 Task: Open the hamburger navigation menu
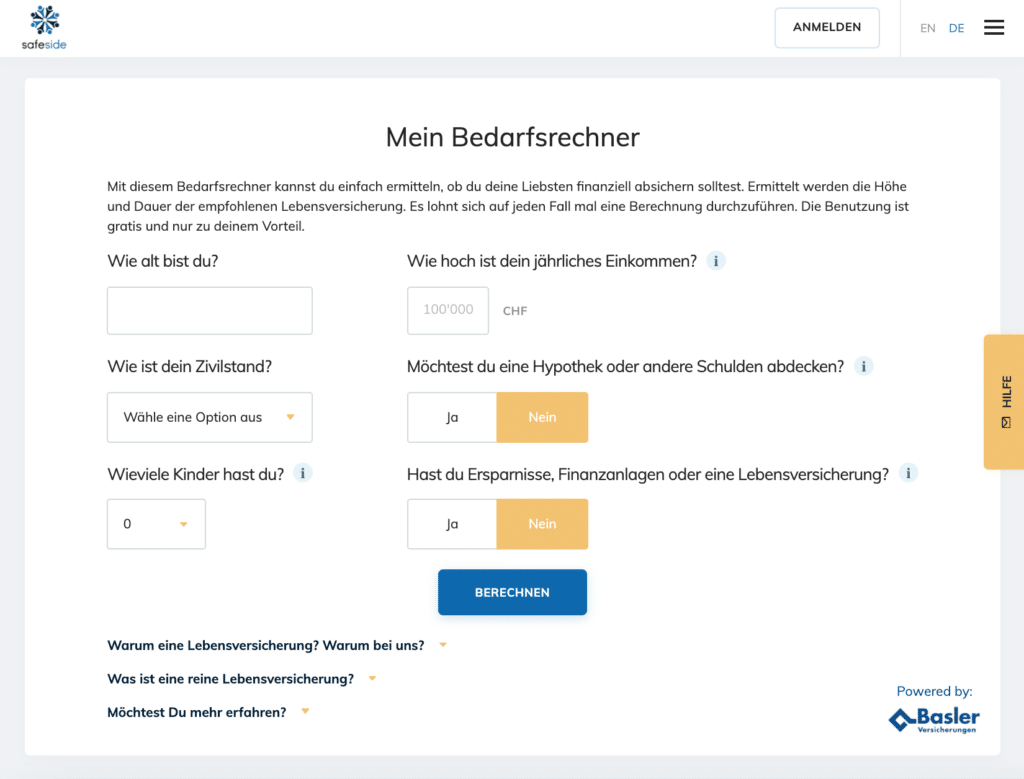[x=993, y=27]
